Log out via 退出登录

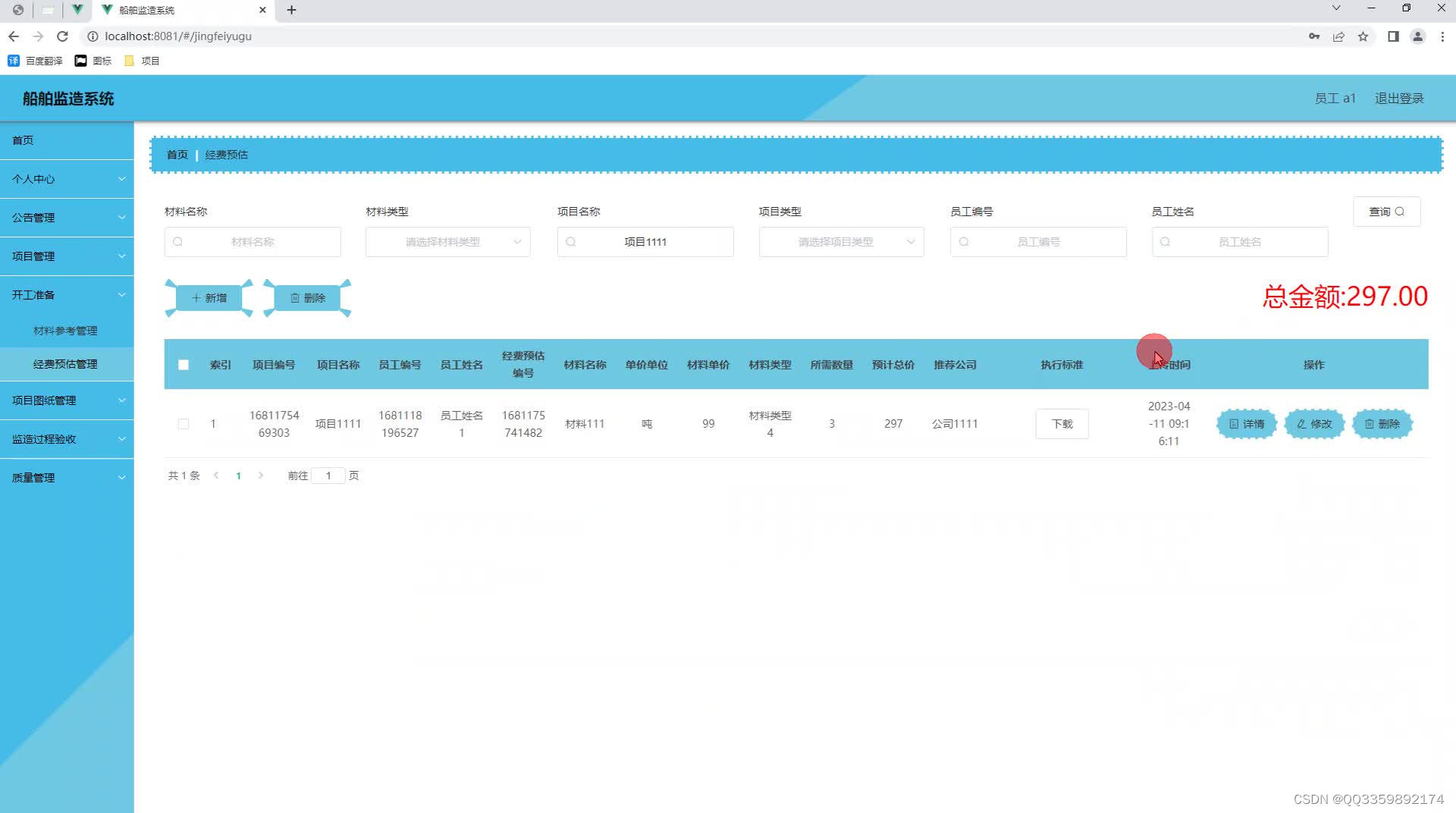[x=1399, y=99]
